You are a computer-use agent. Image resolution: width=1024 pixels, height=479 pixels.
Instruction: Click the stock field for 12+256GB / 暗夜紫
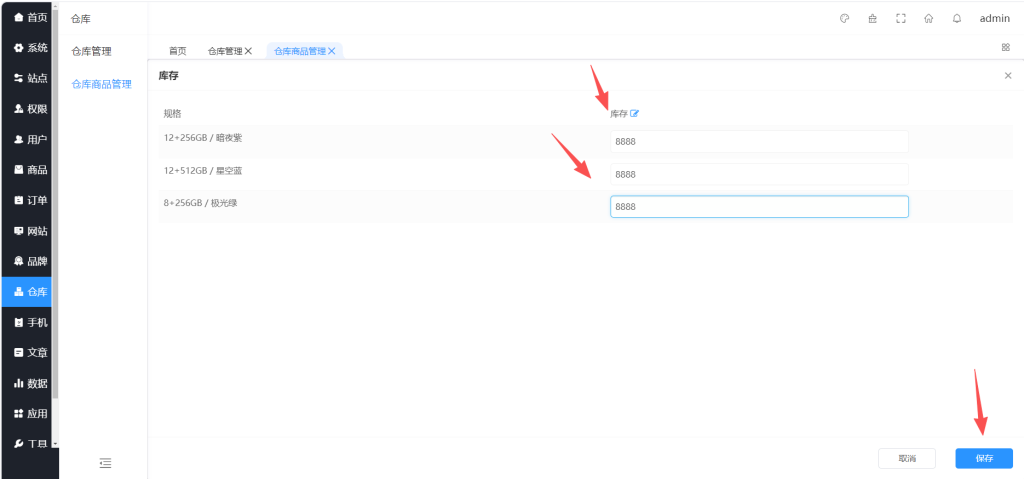coord(758,142)
